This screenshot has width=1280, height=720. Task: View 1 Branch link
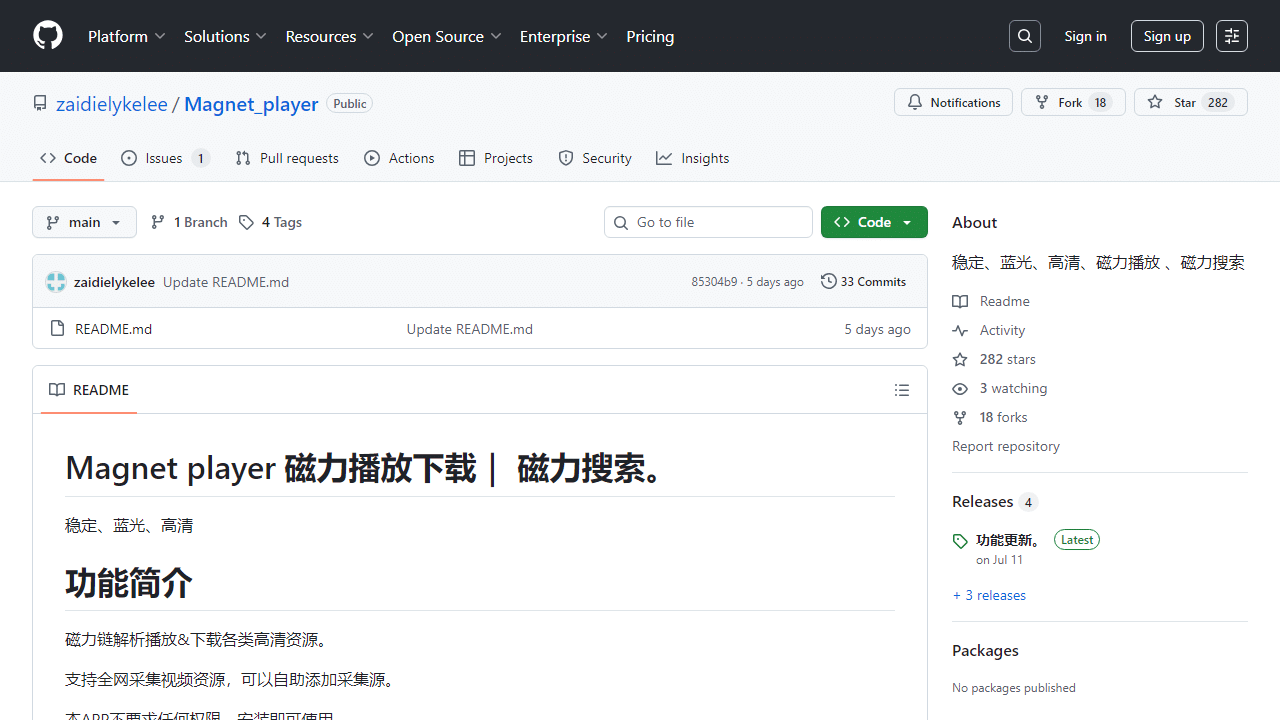(x=189, y=222)
